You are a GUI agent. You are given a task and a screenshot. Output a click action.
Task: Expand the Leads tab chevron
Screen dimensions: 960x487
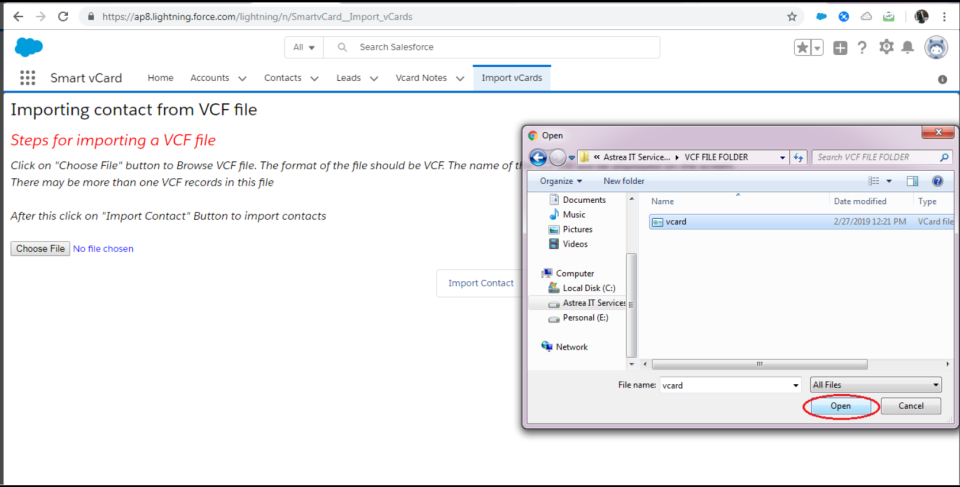(x=374, y=78)
